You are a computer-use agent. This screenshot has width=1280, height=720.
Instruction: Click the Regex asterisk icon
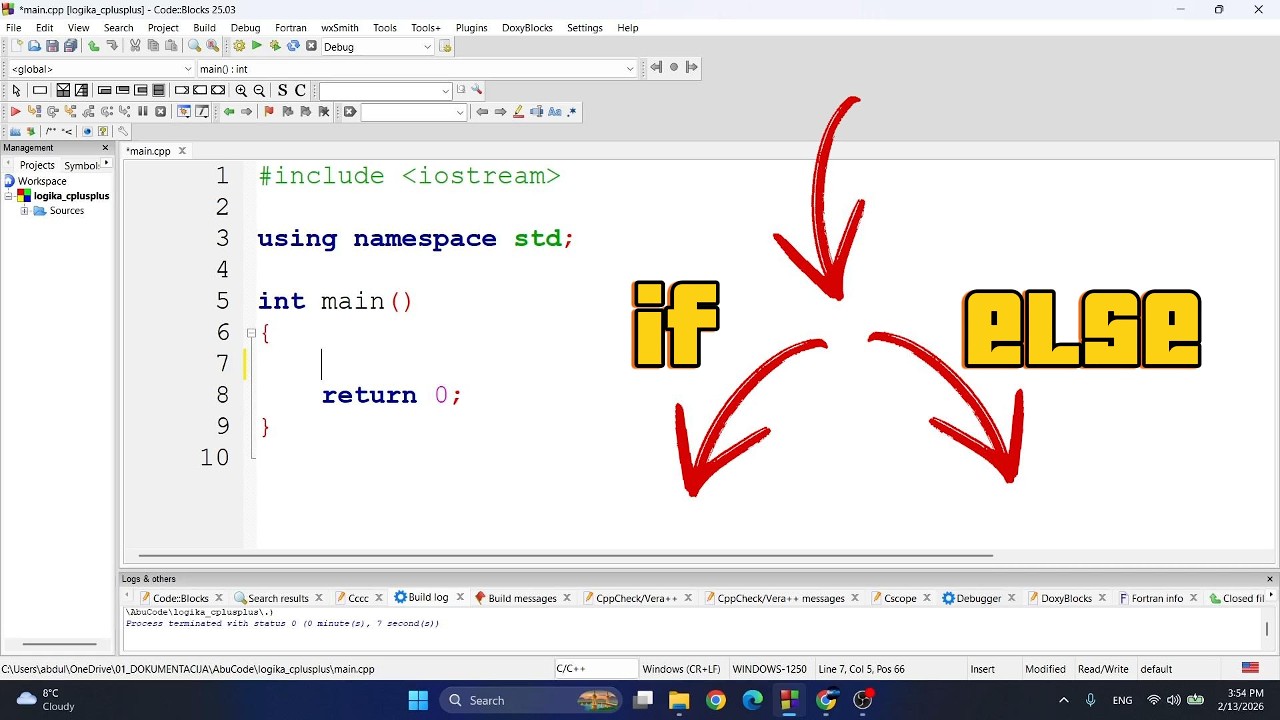[x=572, y=112]
